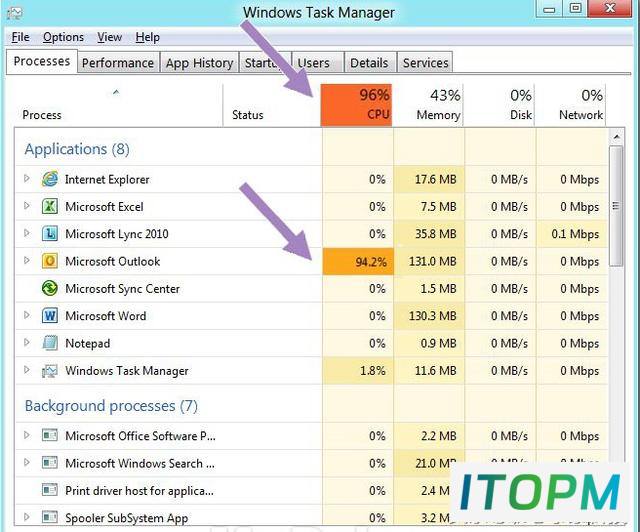Click Notepad's 0.9 MB memory cell
The image size is (640, 532).
point(429,343)
